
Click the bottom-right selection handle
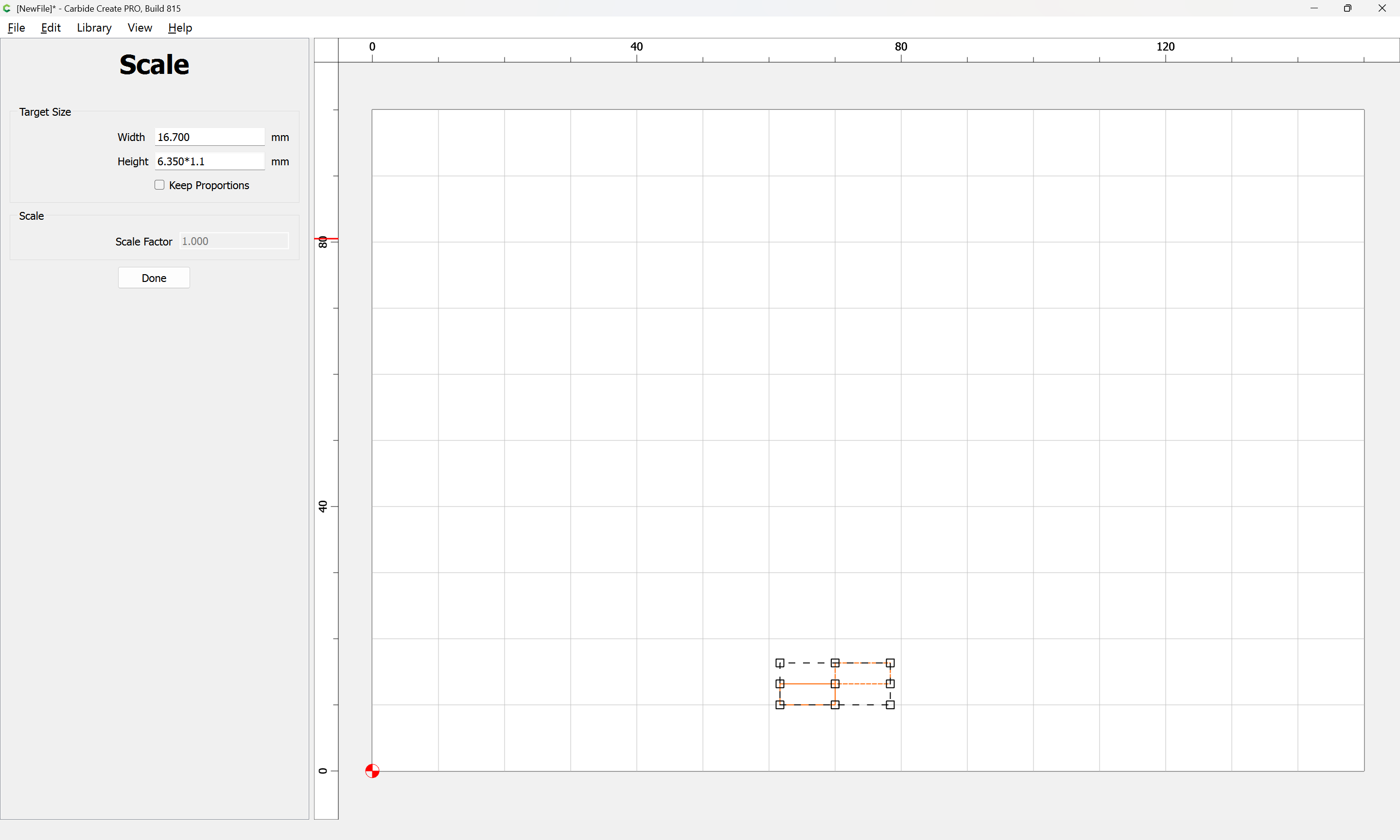click(890, 705)
